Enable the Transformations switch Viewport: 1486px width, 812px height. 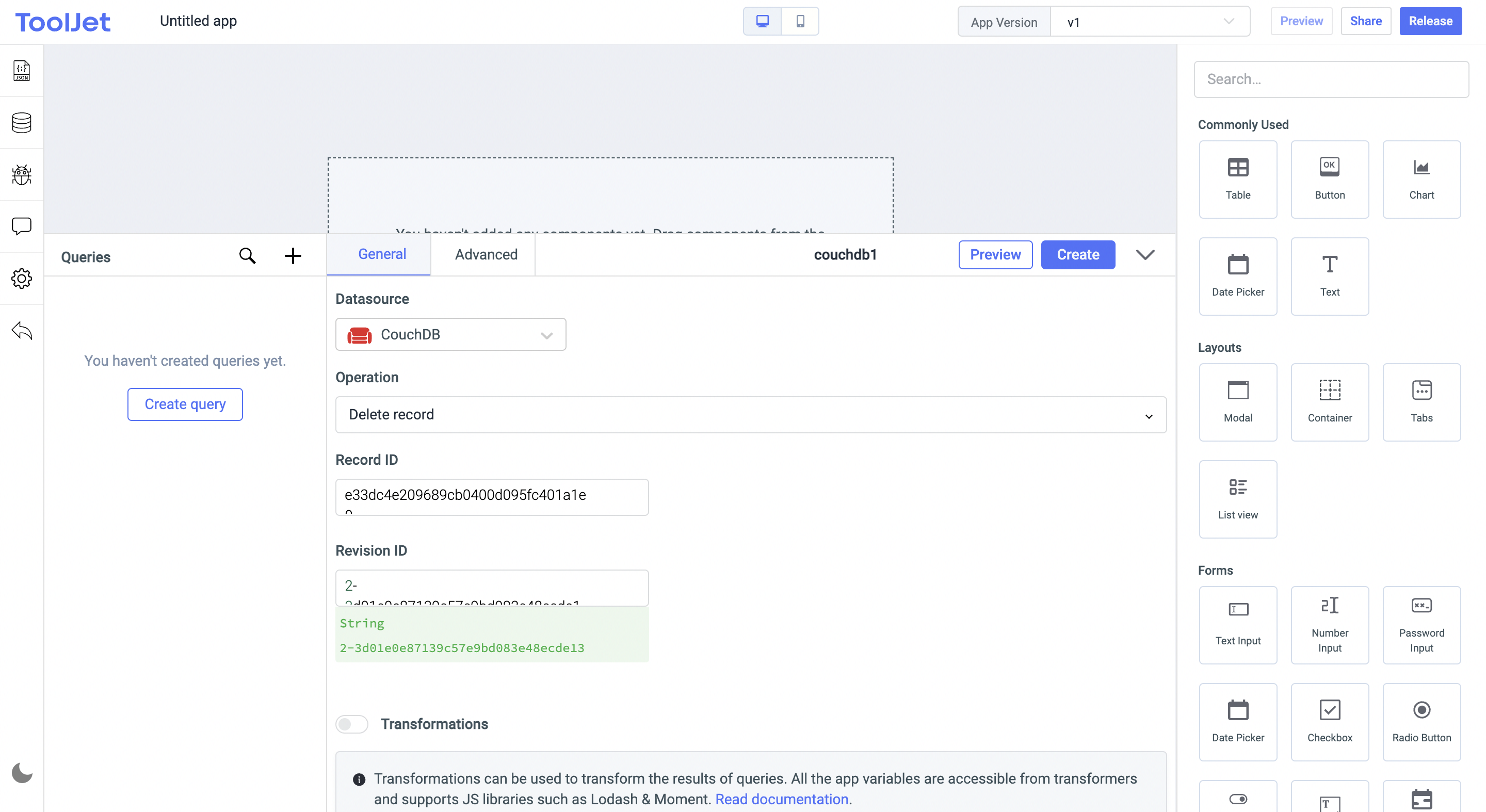point(351,724)
